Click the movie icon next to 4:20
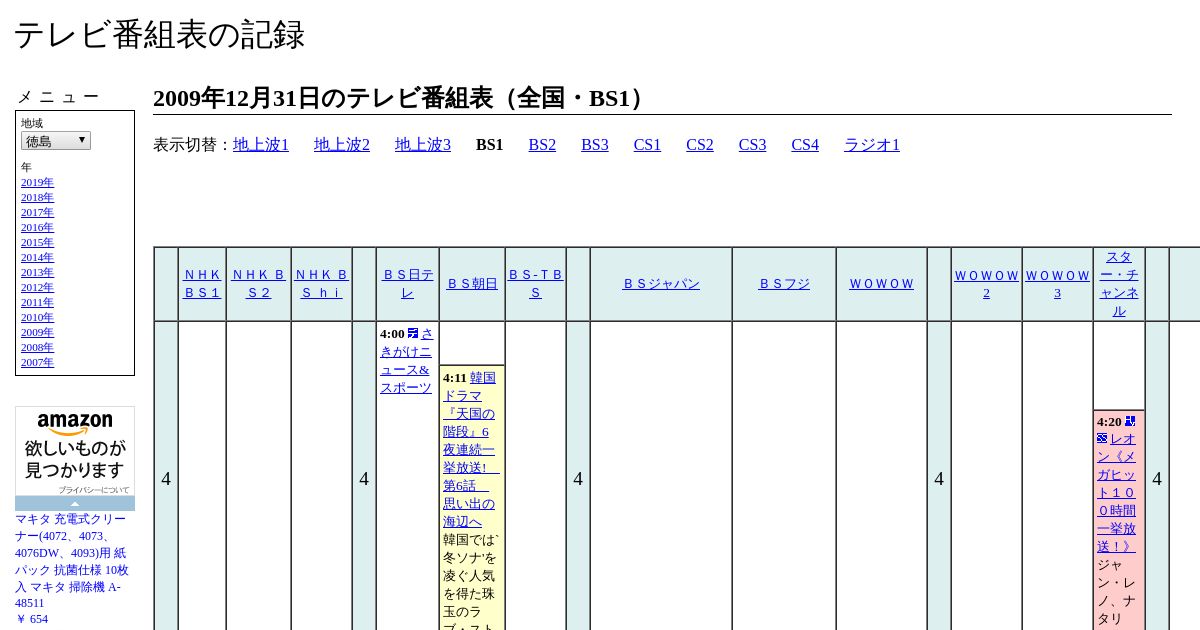Screen dimensions: 1200x630 point(1130,421)
